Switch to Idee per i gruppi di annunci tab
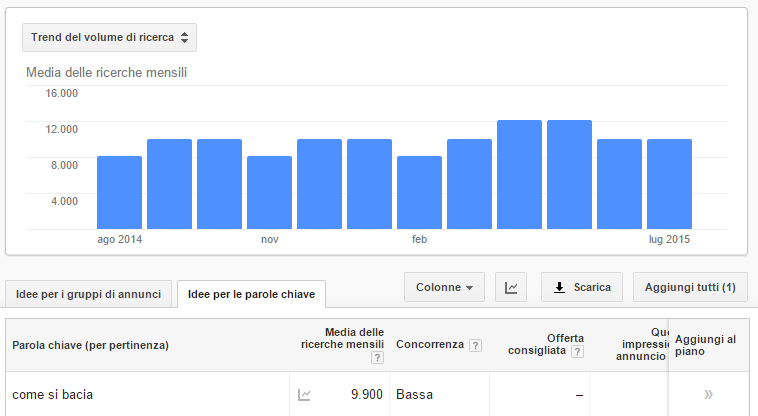The height and width of the screenshot is (416, 758). 88,294
